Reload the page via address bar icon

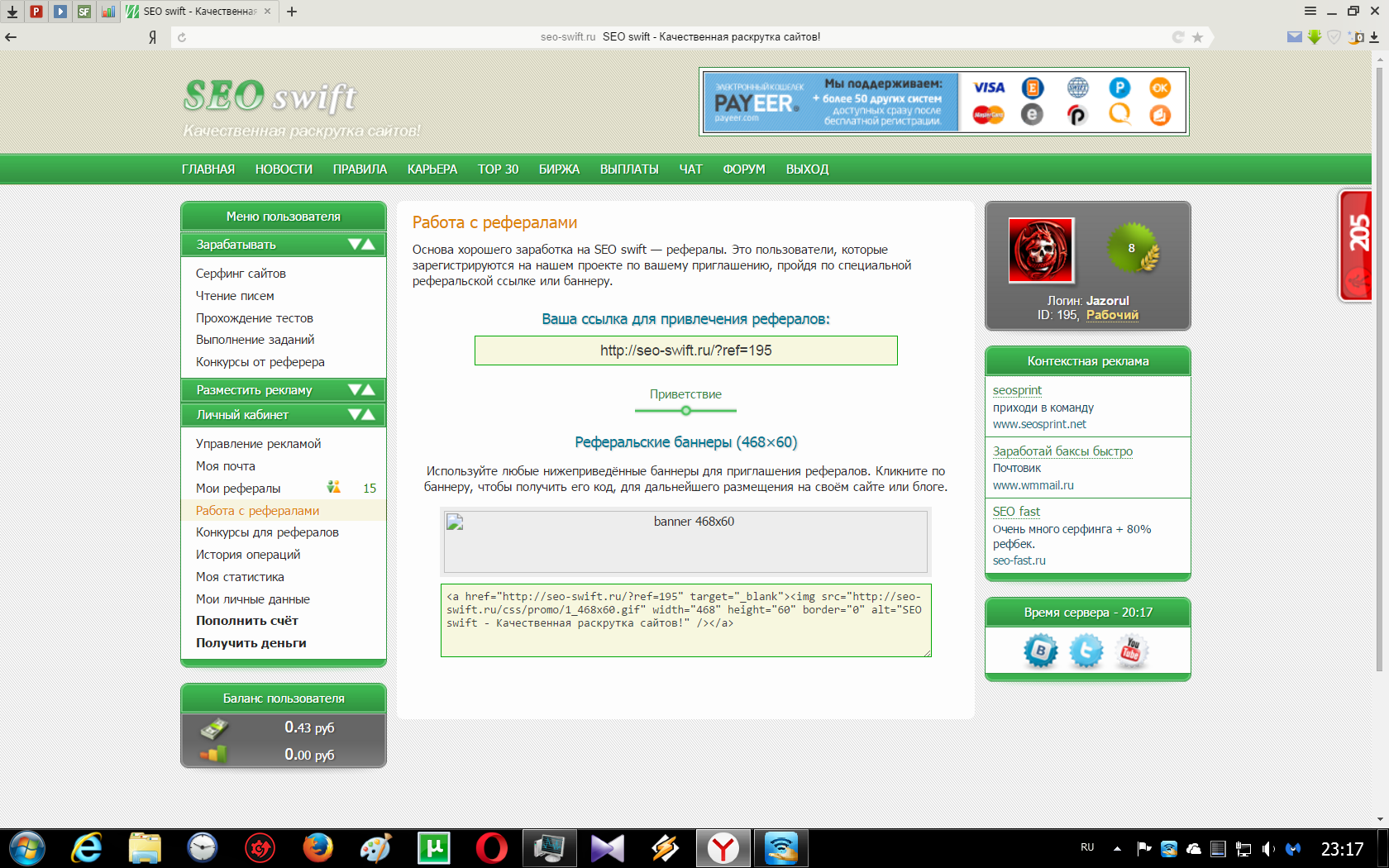point(182,37)
